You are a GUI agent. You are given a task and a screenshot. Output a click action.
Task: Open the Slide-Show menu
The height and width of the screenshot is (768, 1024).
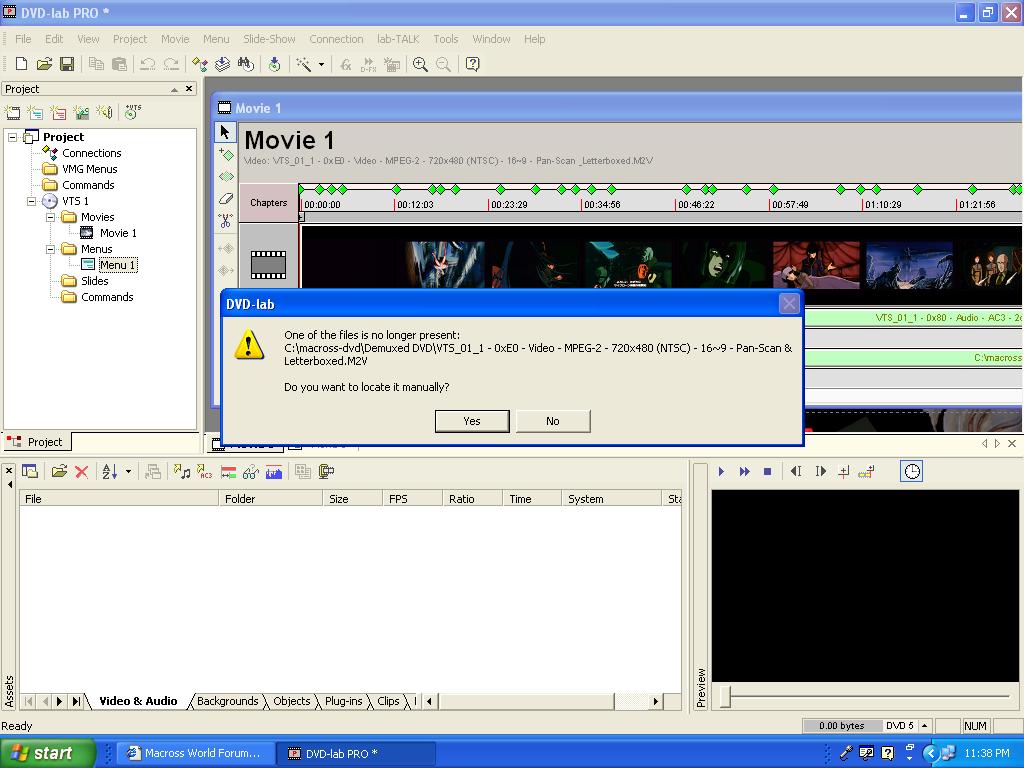click(x=269, y=39)
